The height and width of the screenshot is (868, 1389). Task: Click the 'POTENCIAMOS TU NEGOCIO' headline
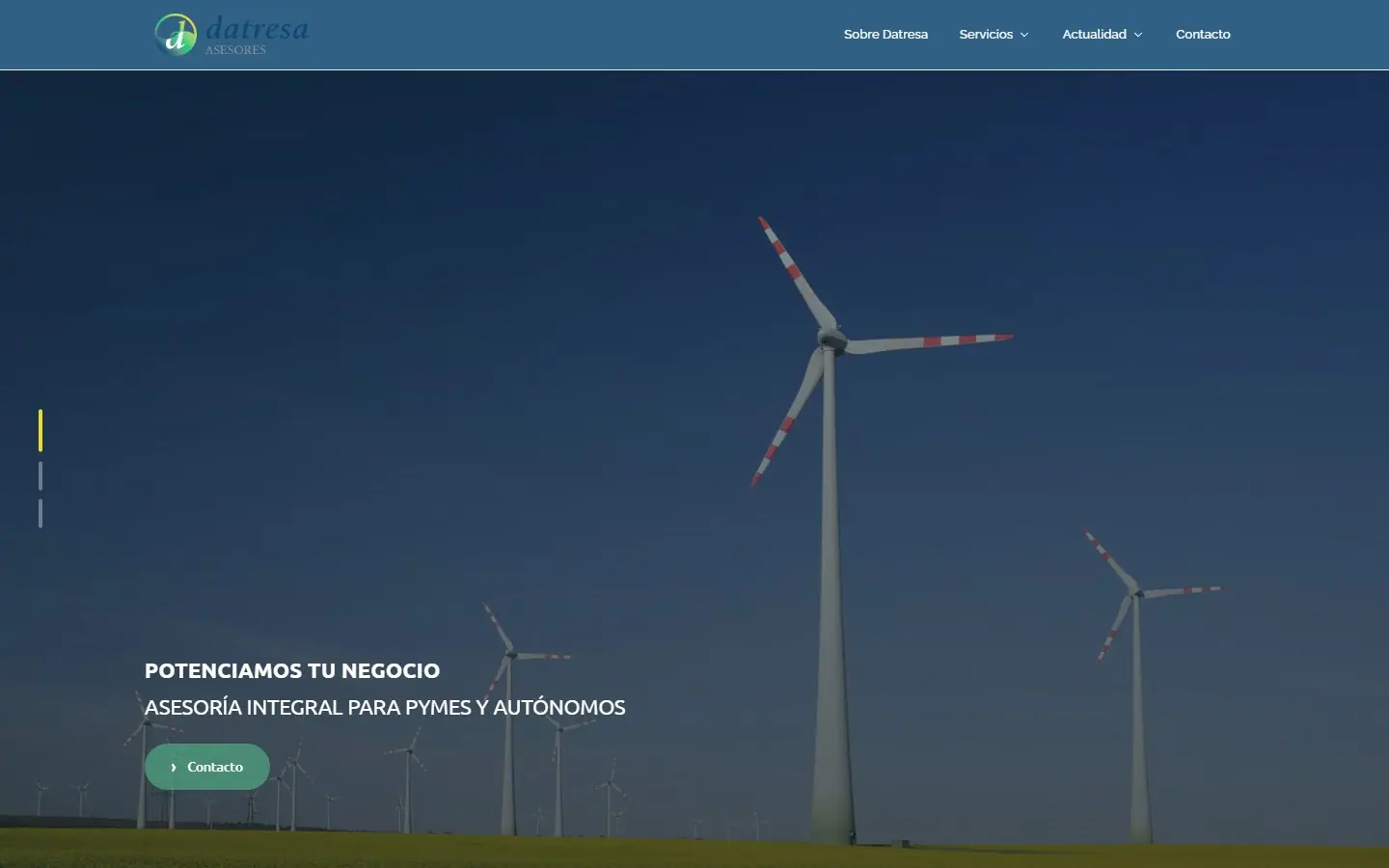coord(292,670)
